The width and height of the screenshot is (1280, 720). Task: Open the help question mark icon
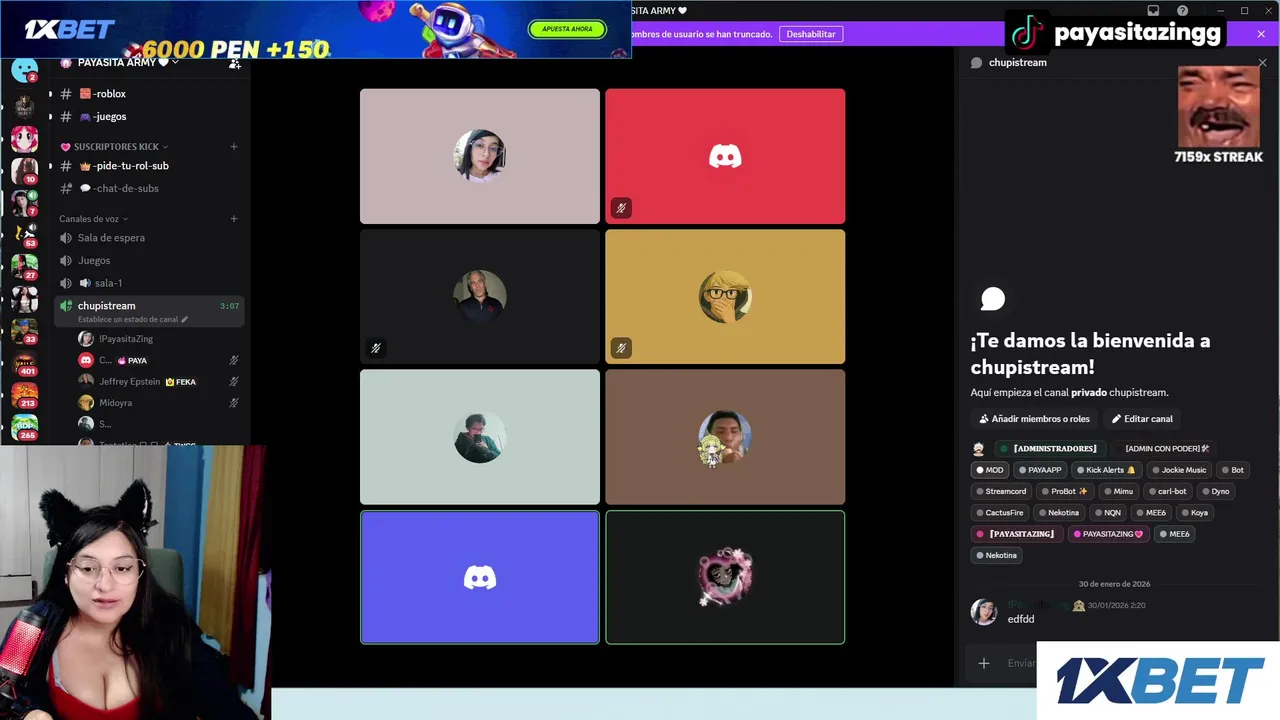[1183, 11]
